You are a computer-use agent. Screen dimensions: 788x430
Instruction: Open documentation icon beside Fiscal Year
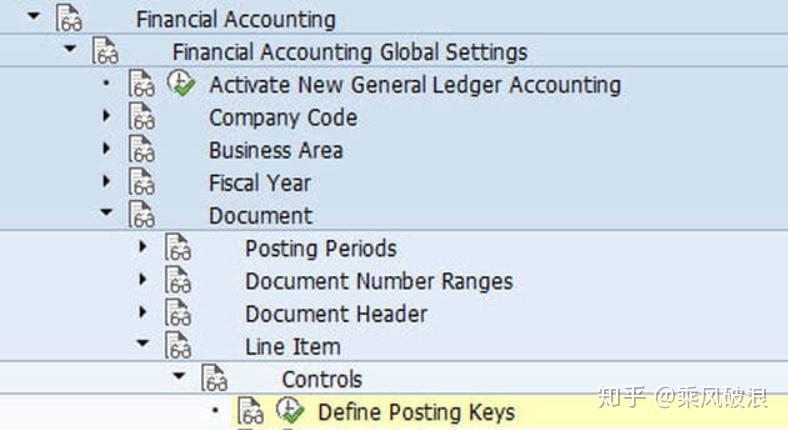click(142, 184)
